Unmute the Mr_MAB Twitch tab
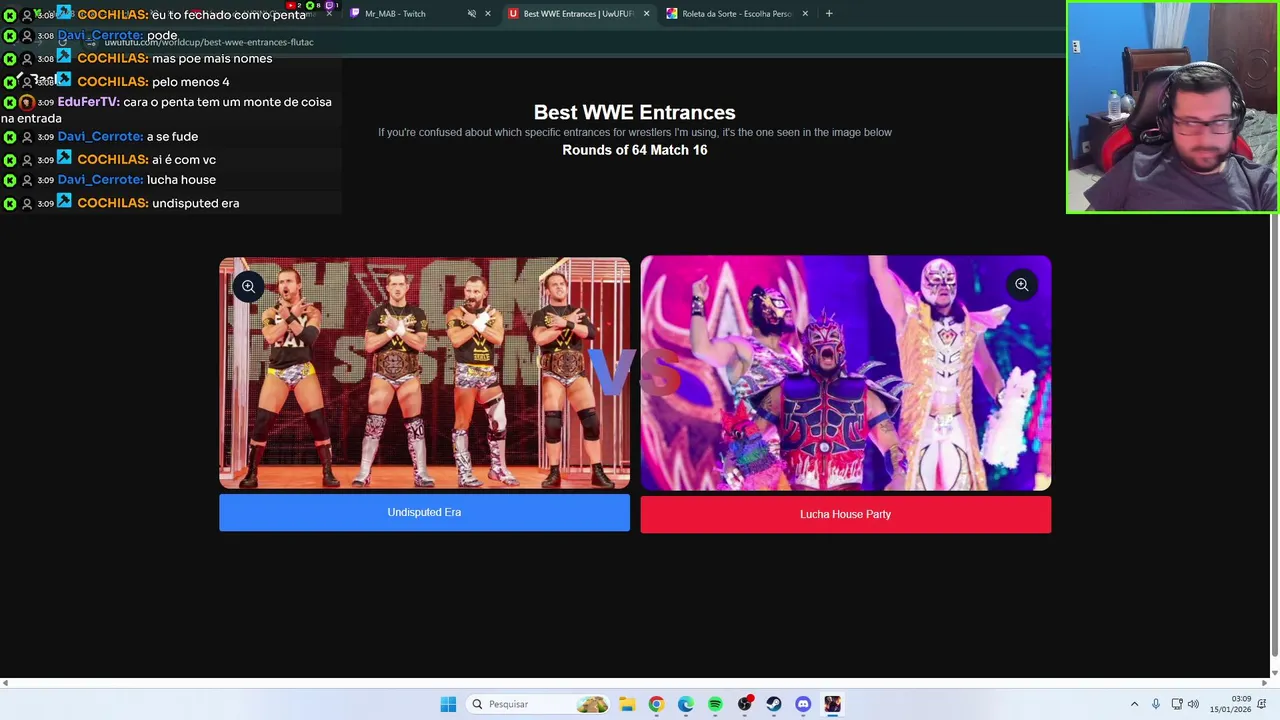Screen dimensions: 1280x720 [472, 14]
